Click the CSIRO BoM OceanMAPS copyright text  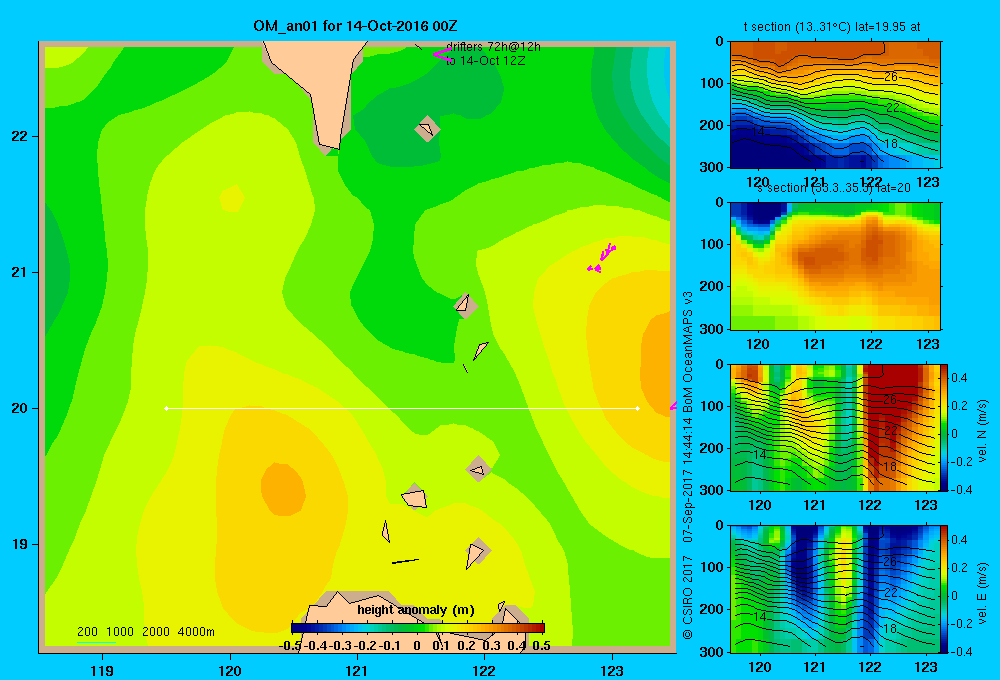688,466
